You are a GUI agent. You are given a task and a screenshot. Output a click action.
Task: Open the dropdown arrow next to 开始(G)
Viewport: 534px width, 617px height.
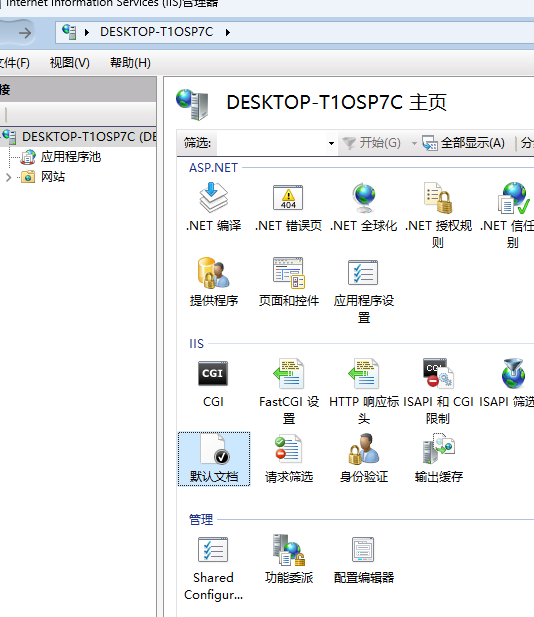414,143
